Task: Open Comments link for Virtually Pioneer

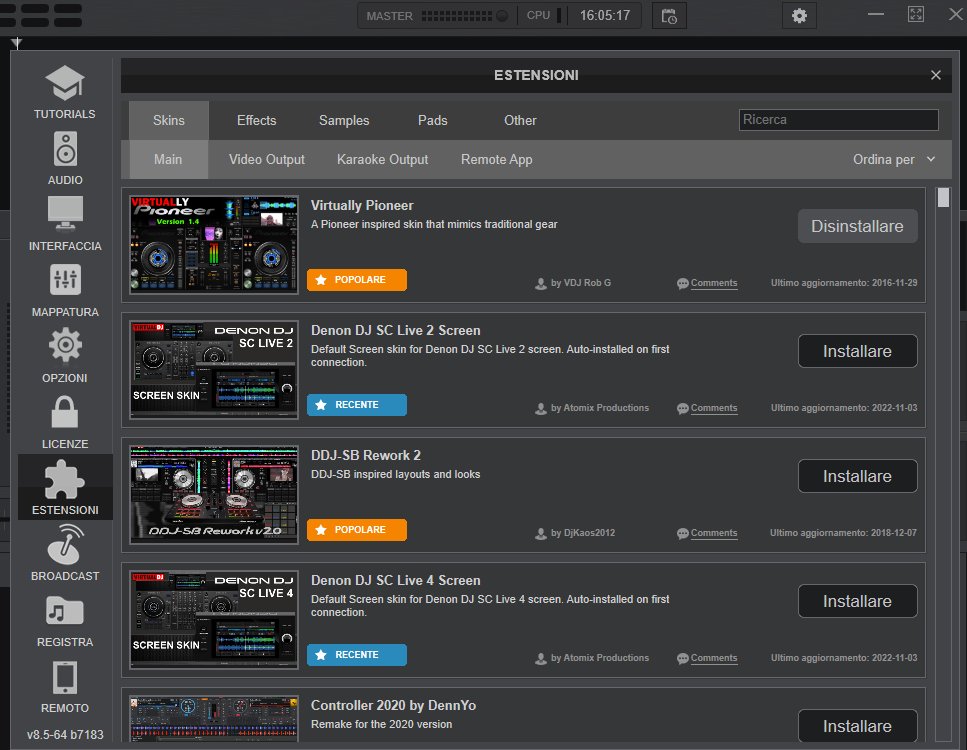Action: click(x=714, y=283)
